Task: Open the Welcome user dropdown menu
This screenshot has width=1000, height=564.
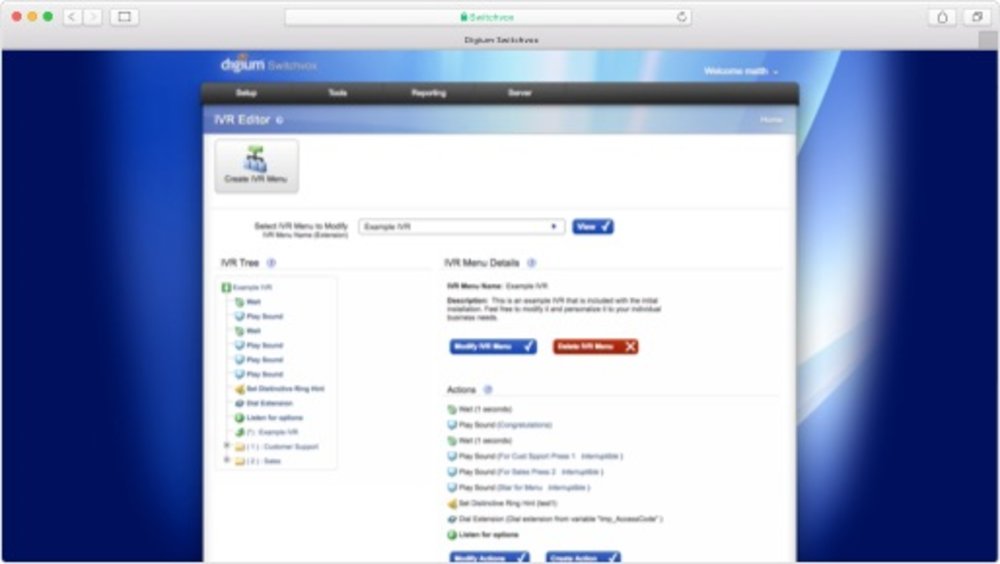Action: [741, 71]
